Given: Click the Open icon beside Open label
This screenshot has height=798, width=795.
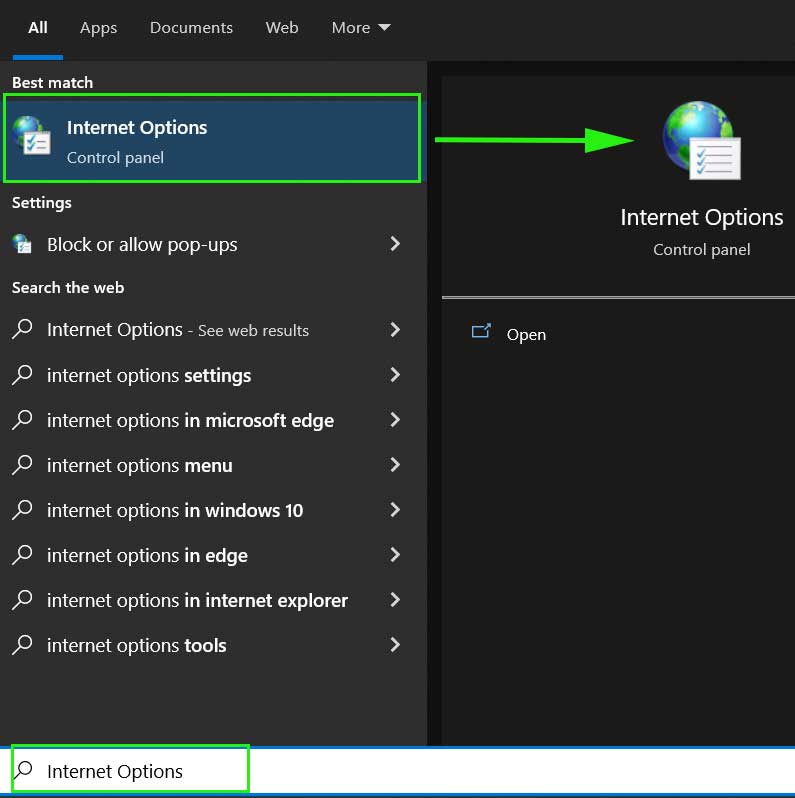Looking at the screenshot, I should (481, 331).
